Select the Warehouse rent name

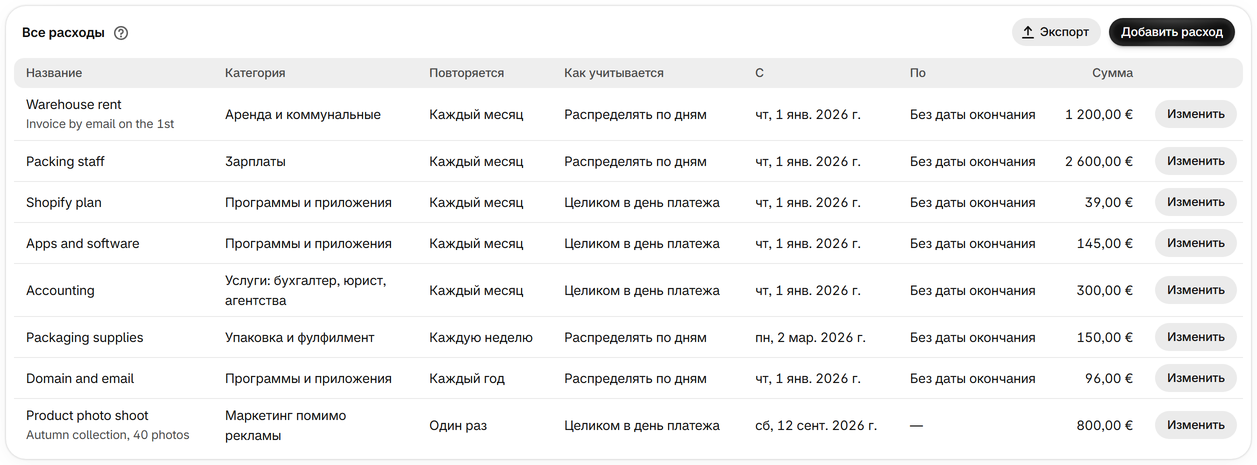[74, 104]
